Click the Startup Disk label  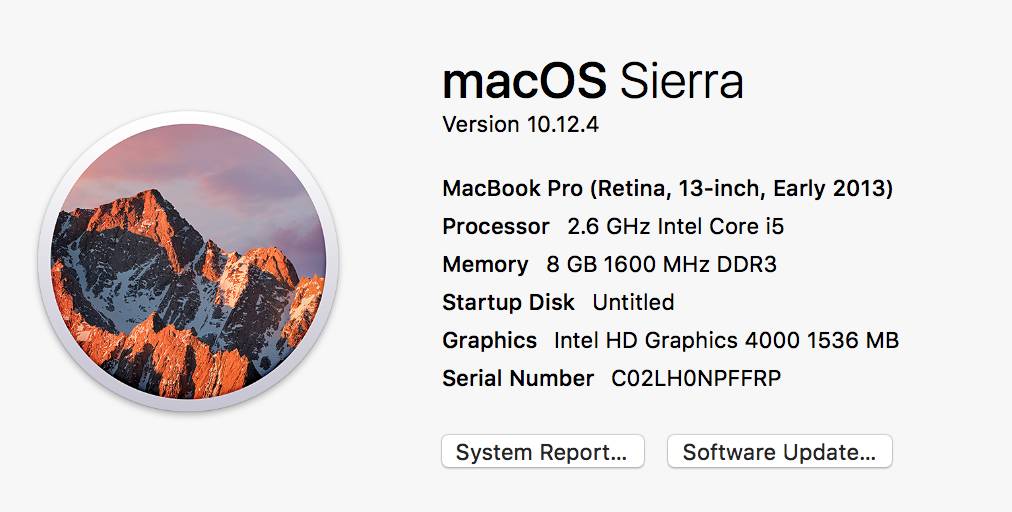(509, 302)
